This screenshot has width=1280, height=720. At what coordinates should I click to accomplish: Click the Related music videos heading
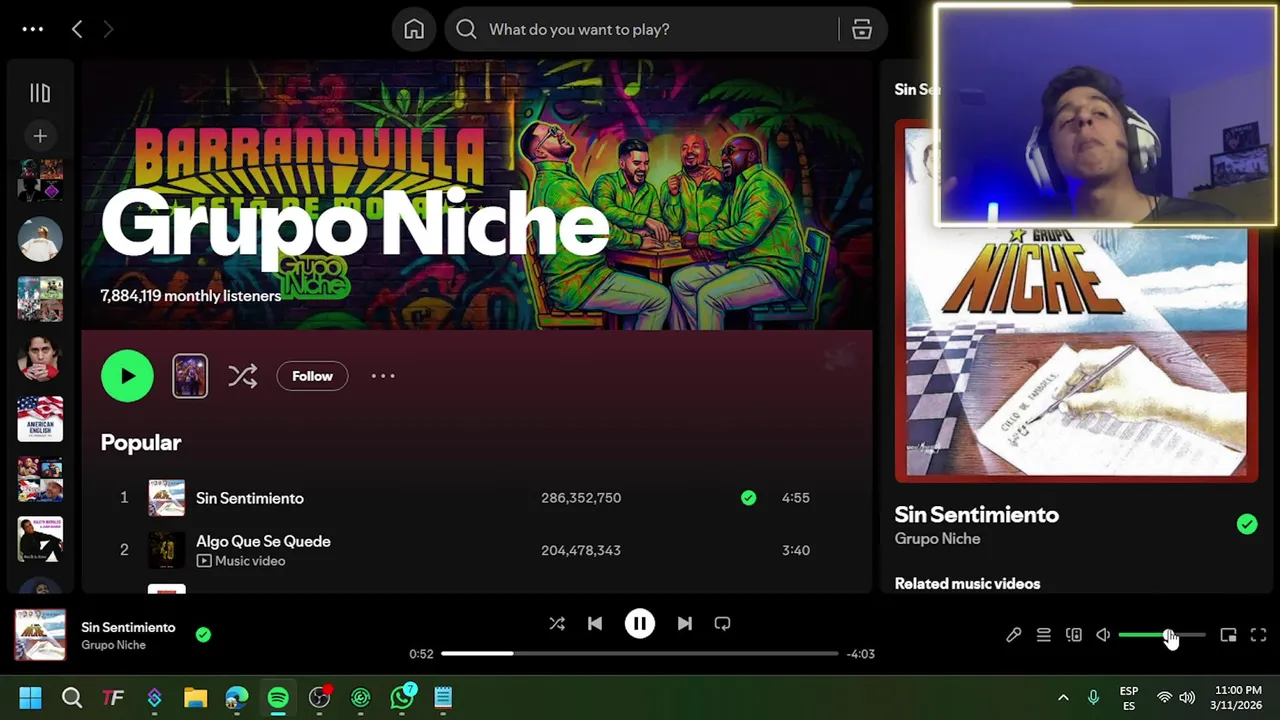(967, 583)
